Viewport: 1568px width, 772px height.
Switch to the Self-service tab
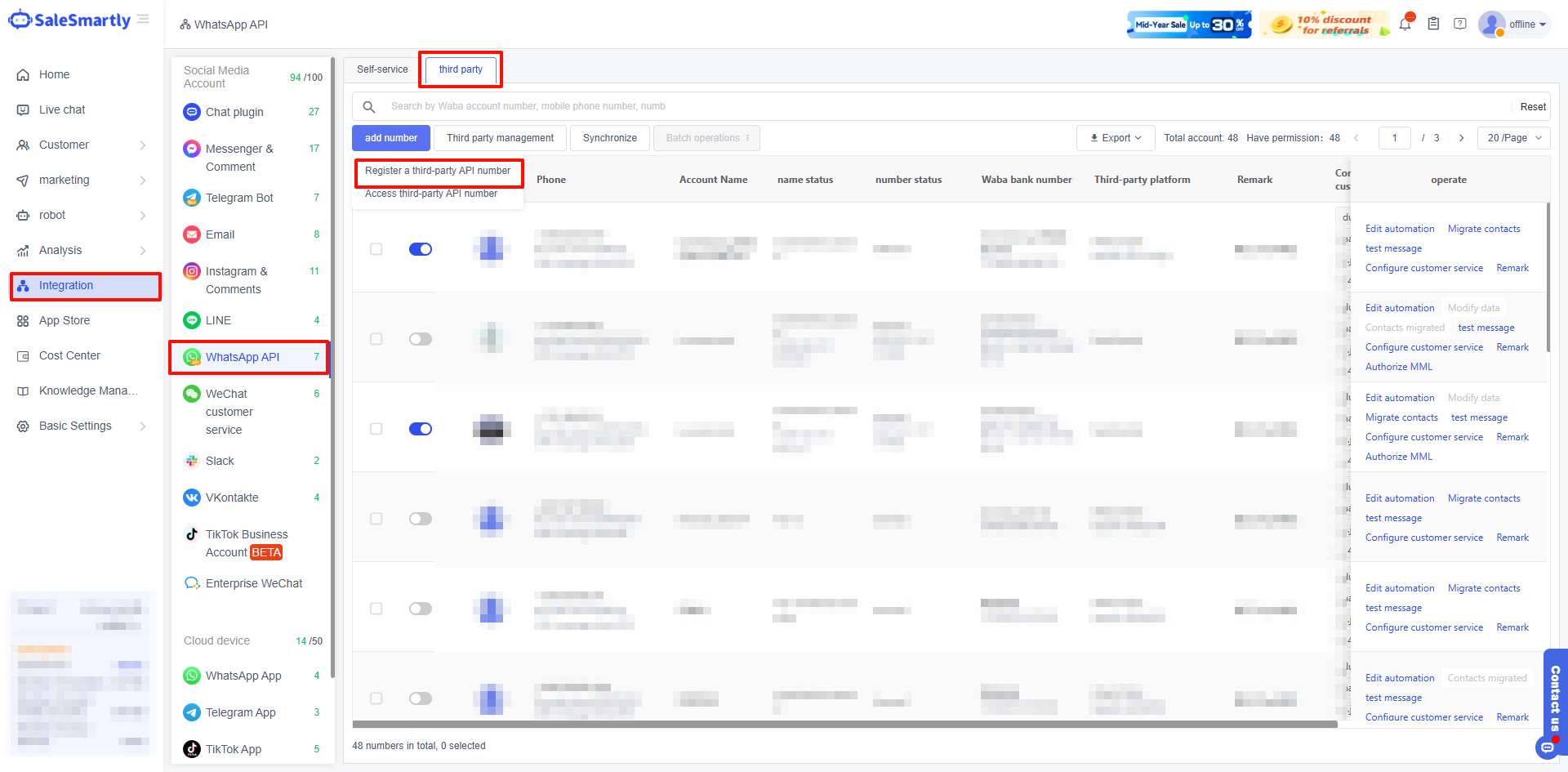(382, 69)
